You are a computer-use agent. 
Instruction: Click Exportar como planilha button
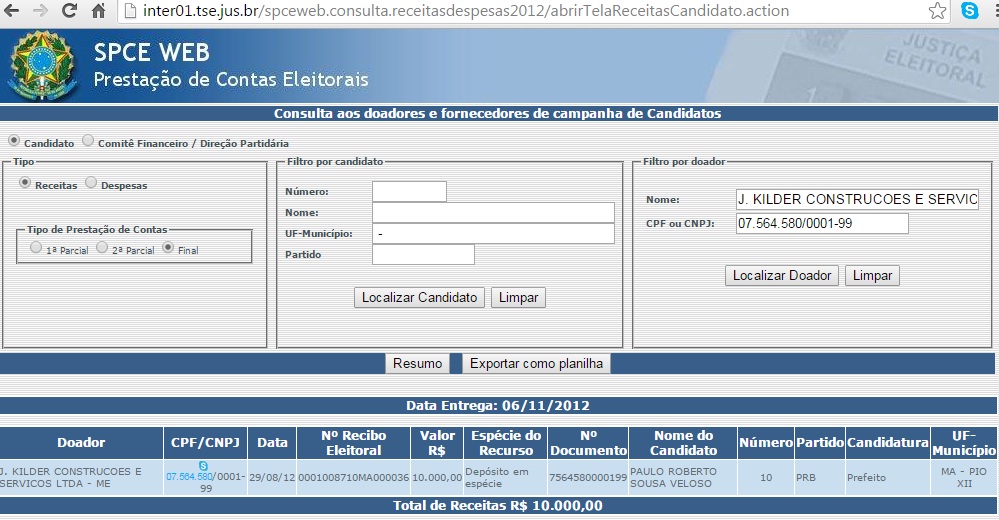pos(536,363)
